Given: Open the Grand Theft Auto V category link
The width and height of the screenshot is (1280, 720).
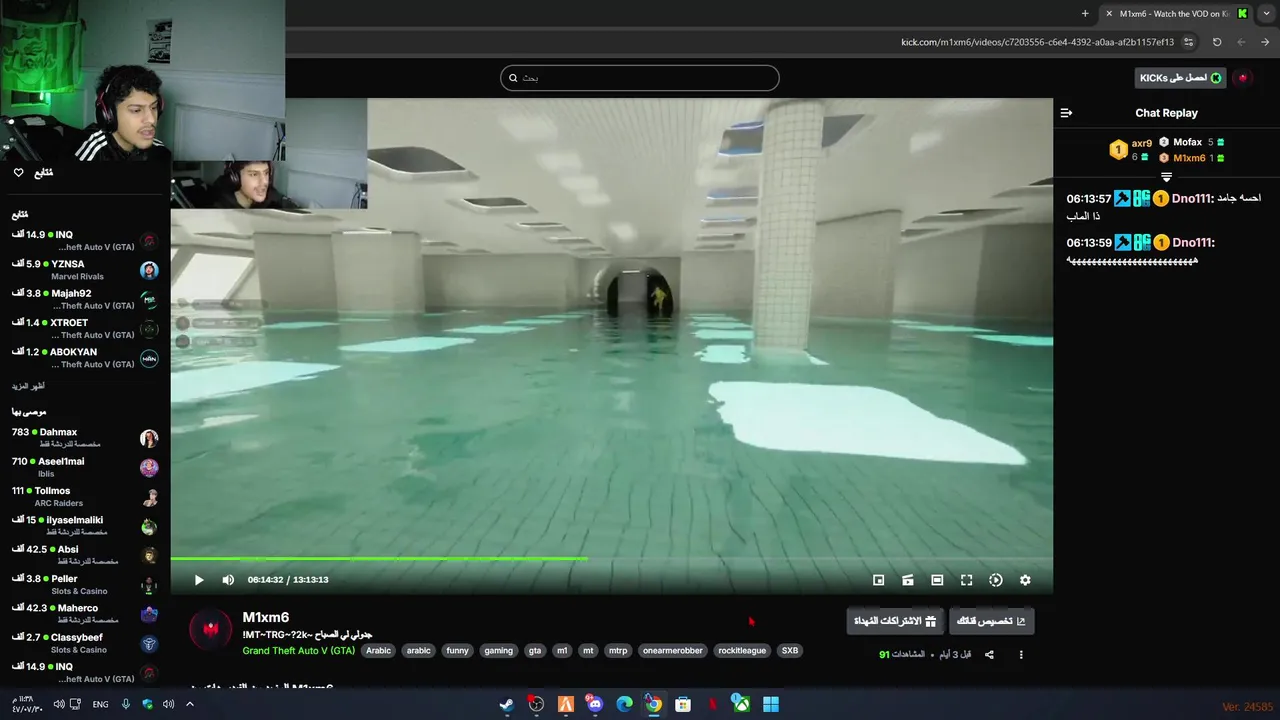Looking at the screenshot, I should pos(298,651).
